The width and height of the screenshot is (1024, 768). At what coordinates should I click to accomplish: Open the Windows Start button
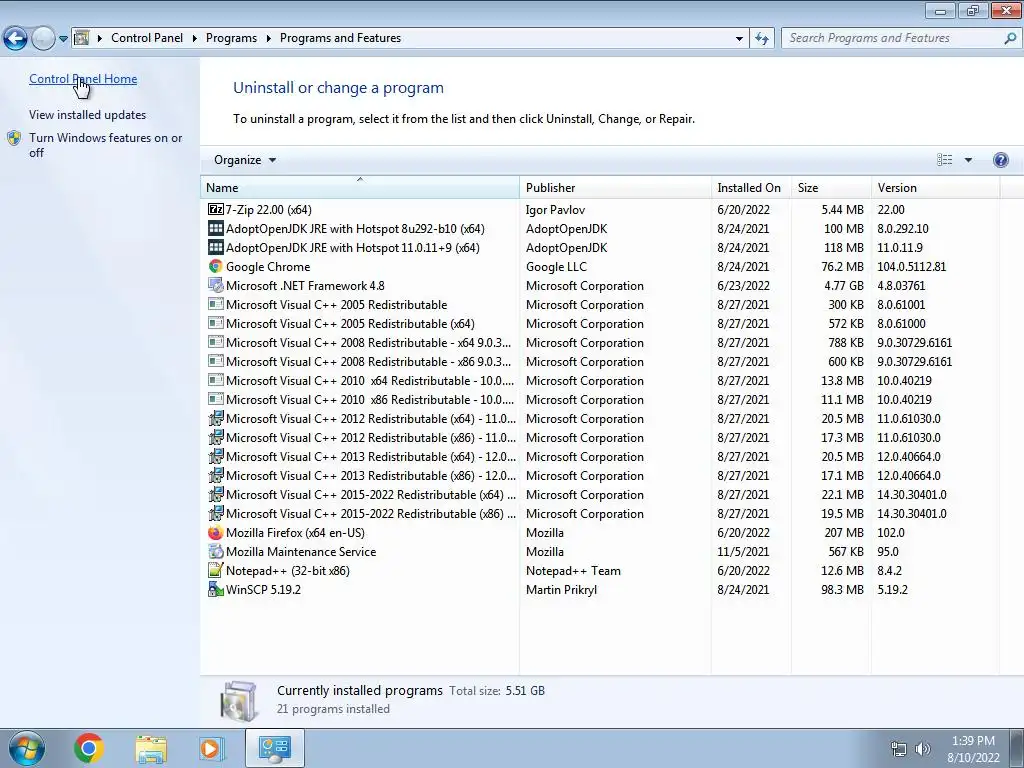point(27,748)
